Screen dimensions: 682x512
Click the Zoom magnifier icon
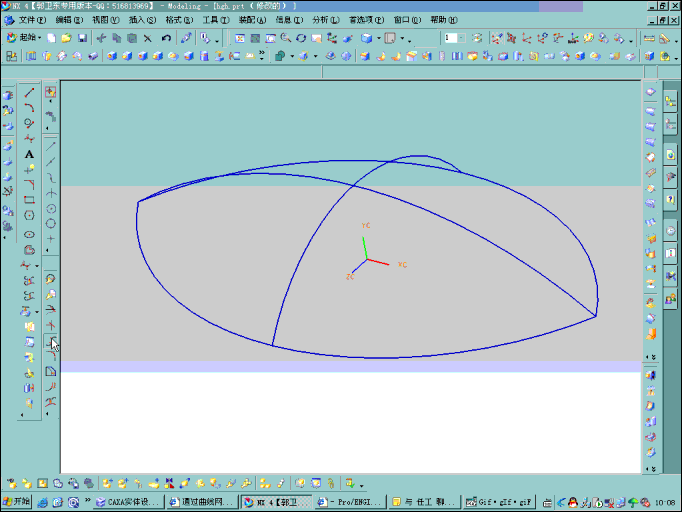coord(286,38)
